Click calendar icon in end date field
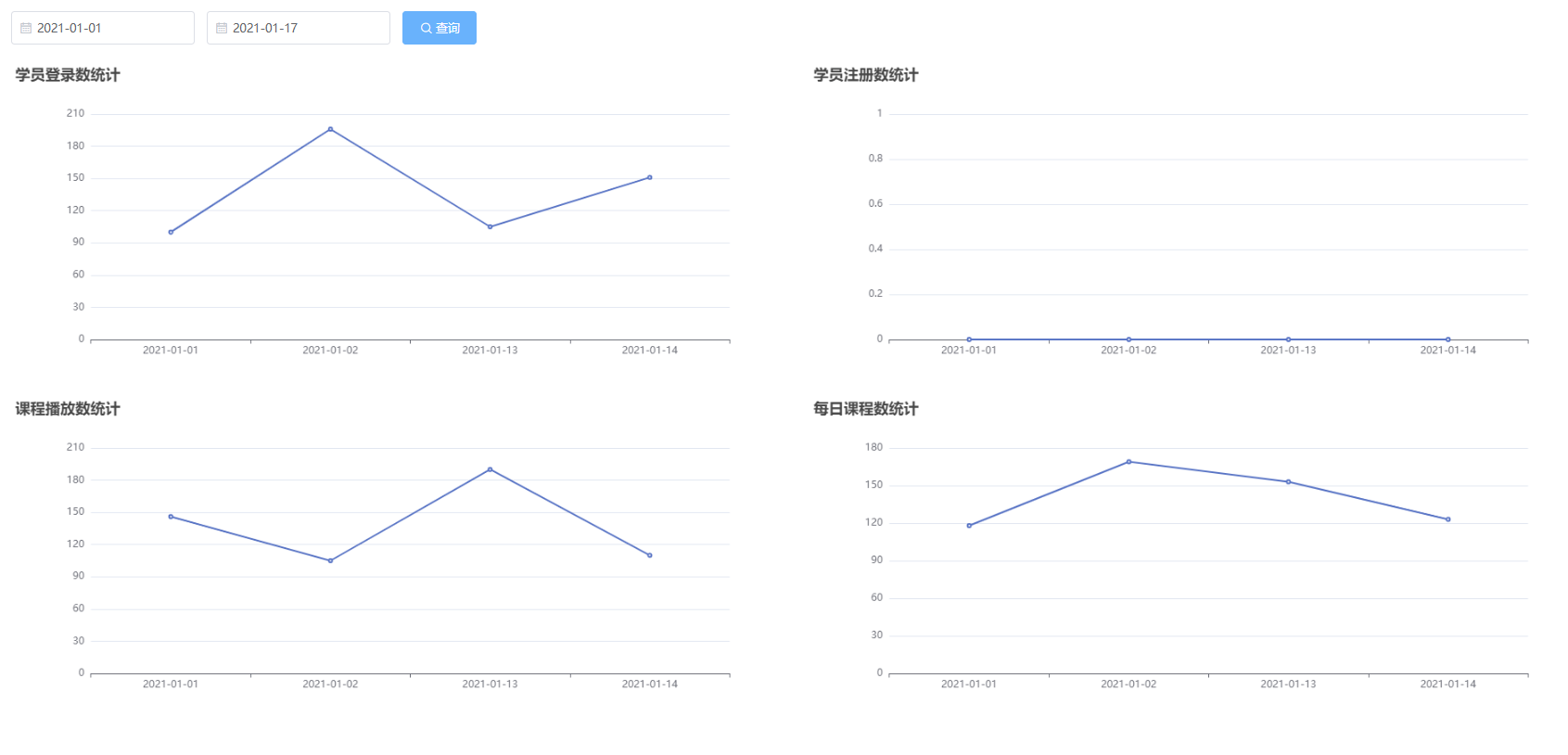Image resolution: width=1568 pixels, height=755 pixels. coord(222,28)
